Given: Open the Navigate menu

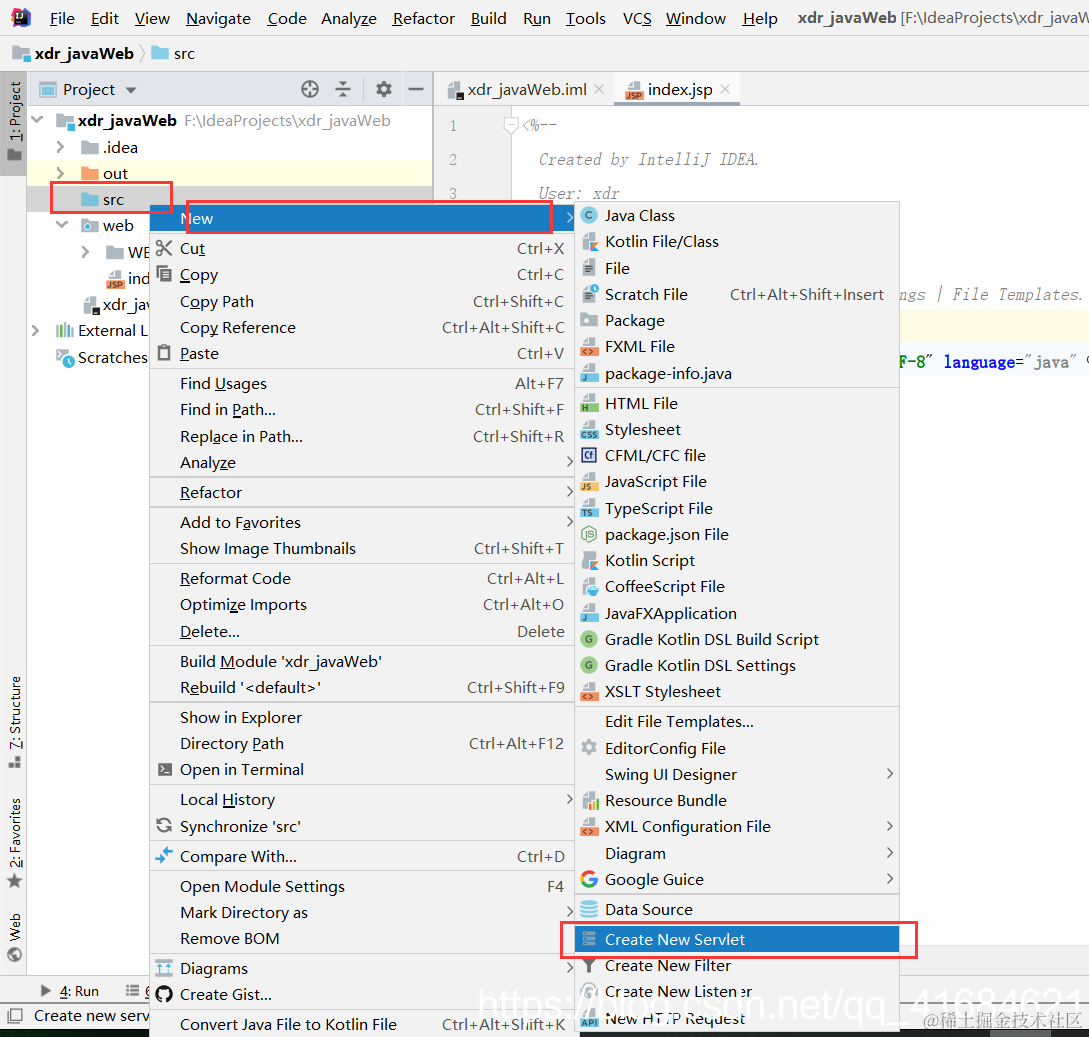Looking at the screenshot, I should click(218, 19).
